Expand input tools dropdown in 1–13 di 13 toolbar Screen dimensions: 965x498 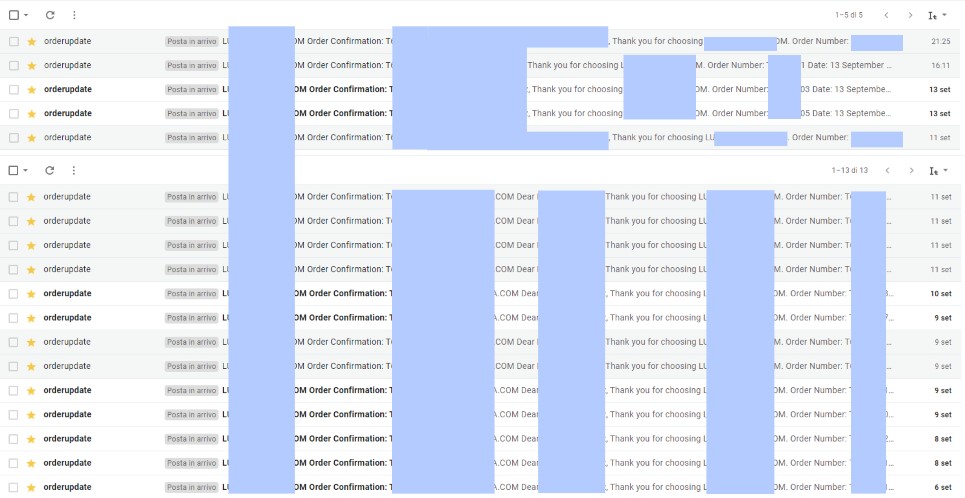[x=945, y=171]
